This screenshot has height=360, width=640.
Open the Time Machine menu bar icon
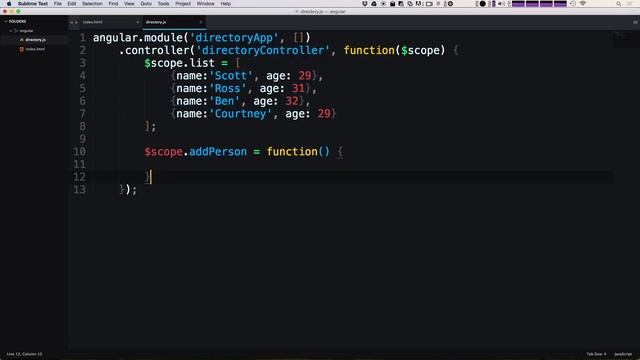(573, 4)
